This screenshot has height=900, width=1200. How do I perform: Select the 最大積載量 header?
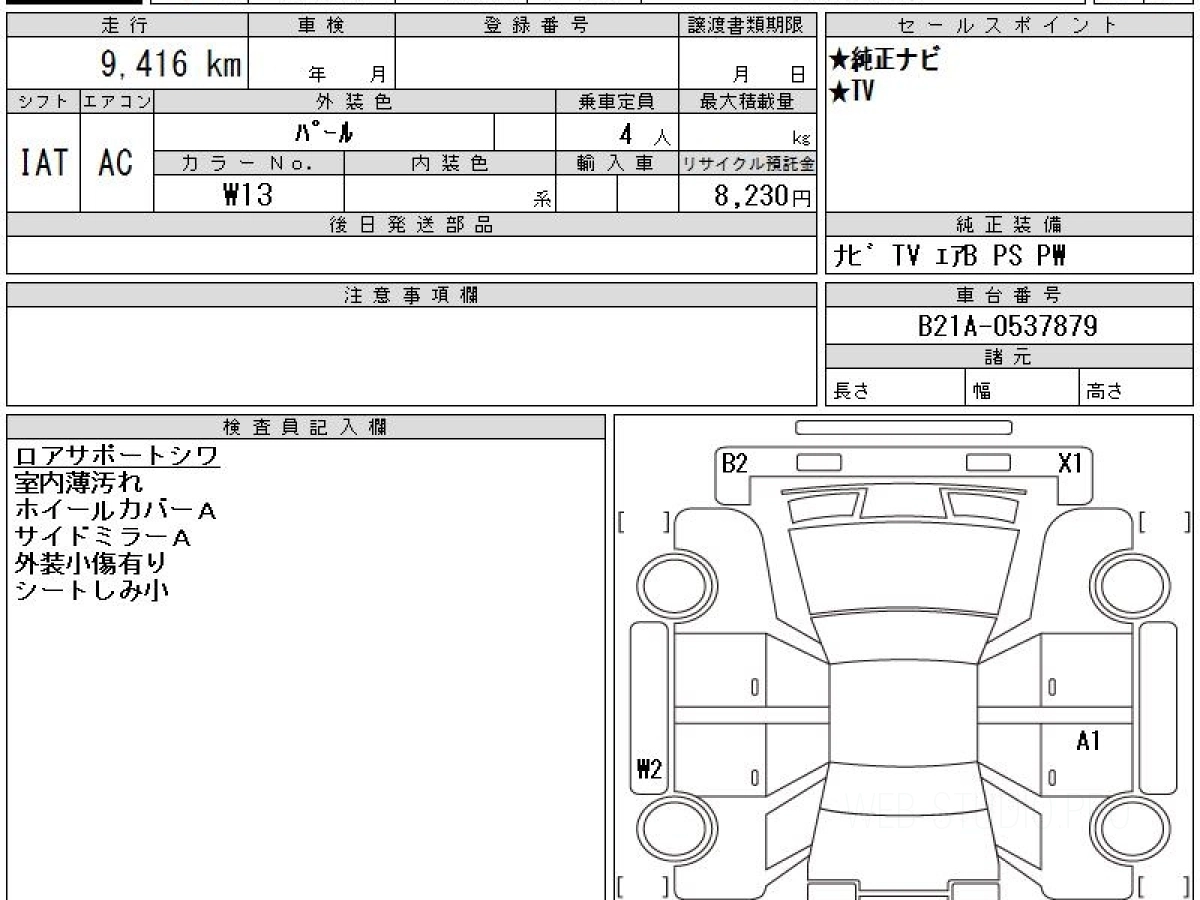point(747,101)
